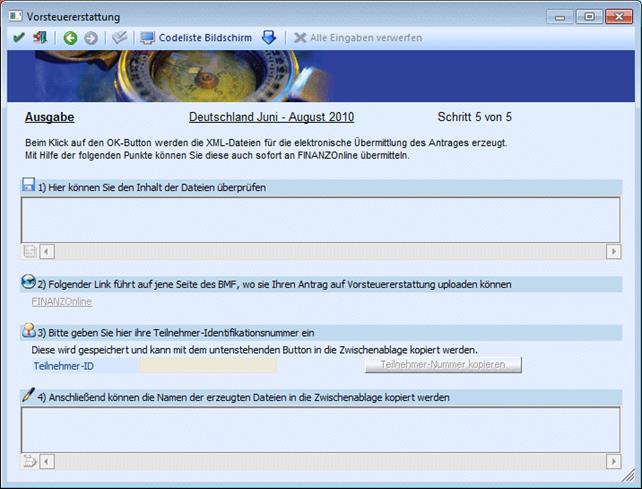Click the grey forward arrow icon

pos(91,38)
